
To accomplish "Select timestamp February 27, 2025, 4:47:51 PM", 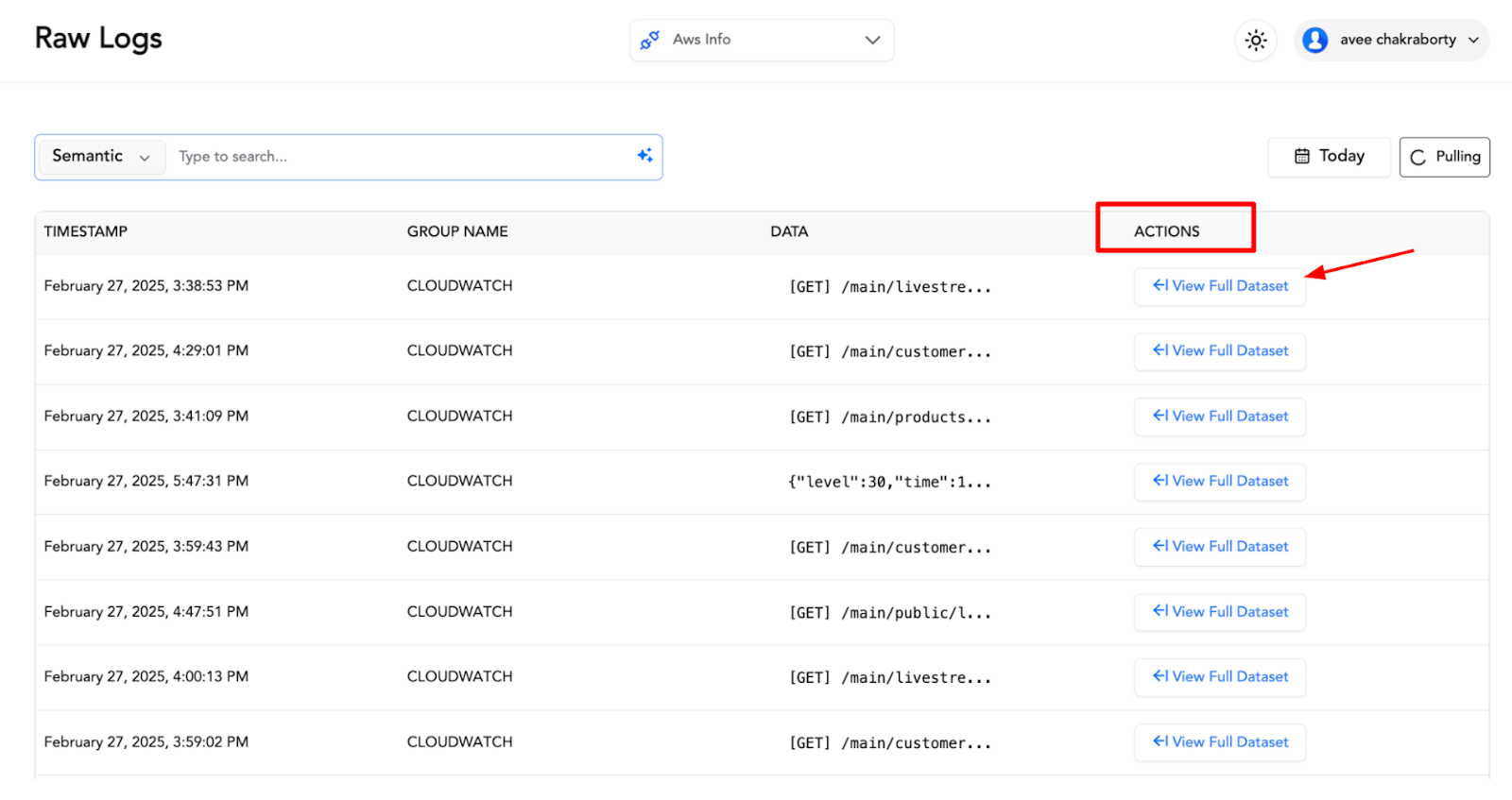I will click(x=146, y=612).
